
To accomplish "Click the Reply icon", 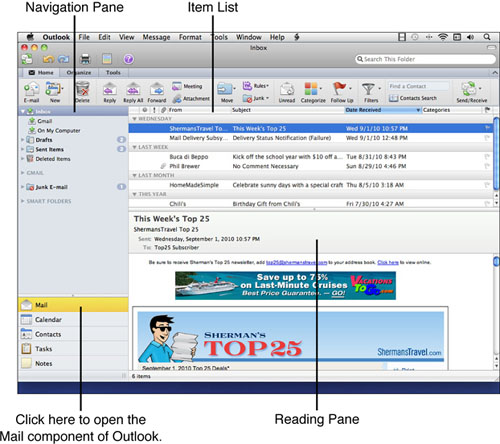I will pyautogui.click(x=110, y=89).
